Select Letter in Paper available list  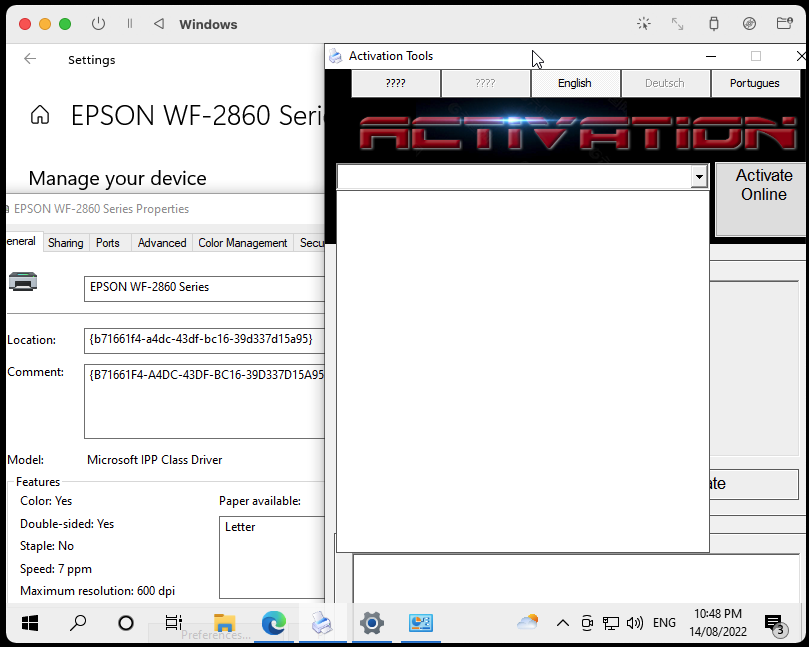coord(240,527)
